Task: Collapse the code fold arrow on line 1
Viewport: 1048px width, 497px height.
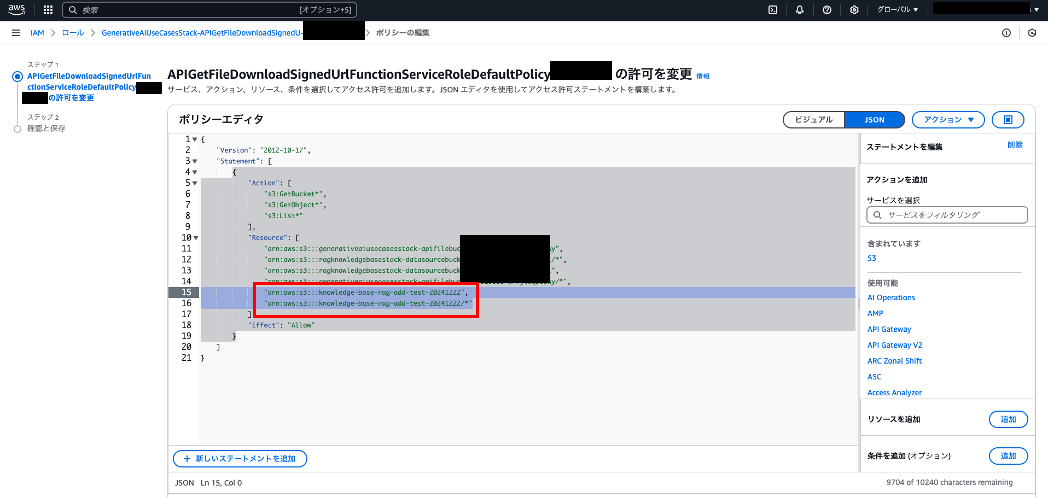Action: click(x=194, y=139)
